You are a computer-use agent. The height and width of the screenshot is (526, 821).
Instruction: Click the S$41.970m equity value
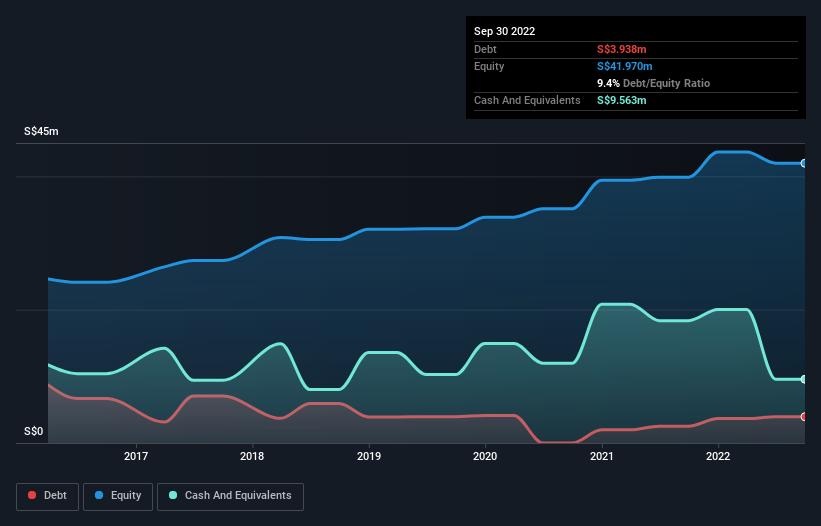625,66
